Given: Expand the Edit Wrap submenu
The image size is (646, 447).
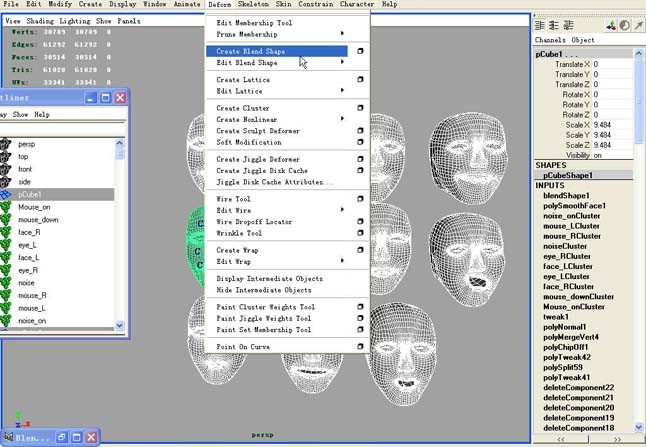Looking at the screenshot, I should click(x=342, y=261).
